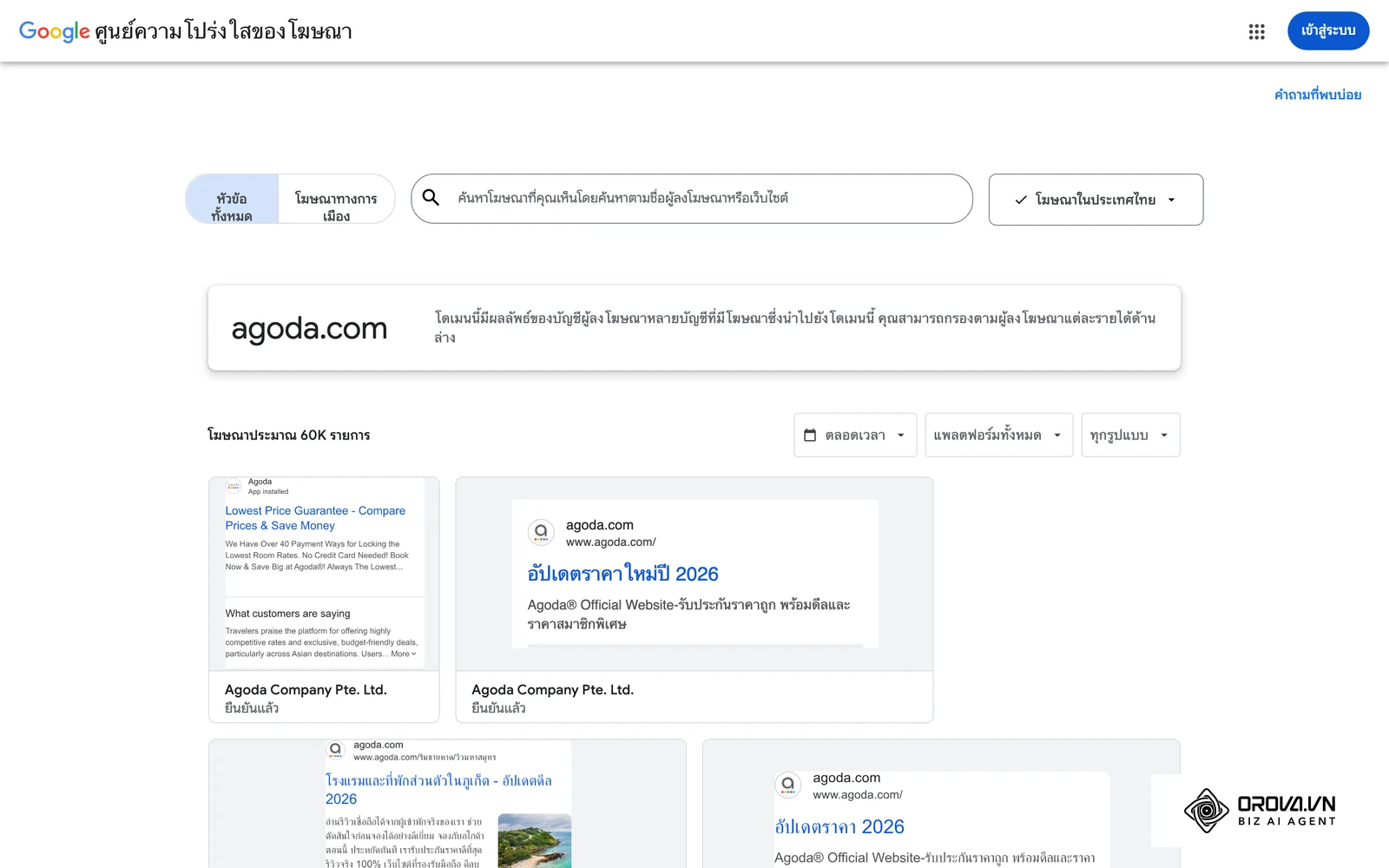The image size is (1389, 868).
Task: Click the เข้าสู่ระบบ sign-in button
Action: point(1328,31)
